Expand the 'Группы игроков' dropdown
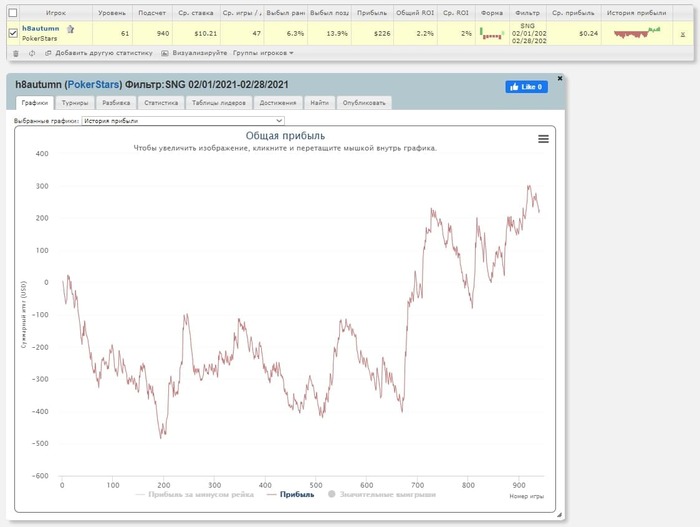 pyautogui.click(x=263, y=53)
